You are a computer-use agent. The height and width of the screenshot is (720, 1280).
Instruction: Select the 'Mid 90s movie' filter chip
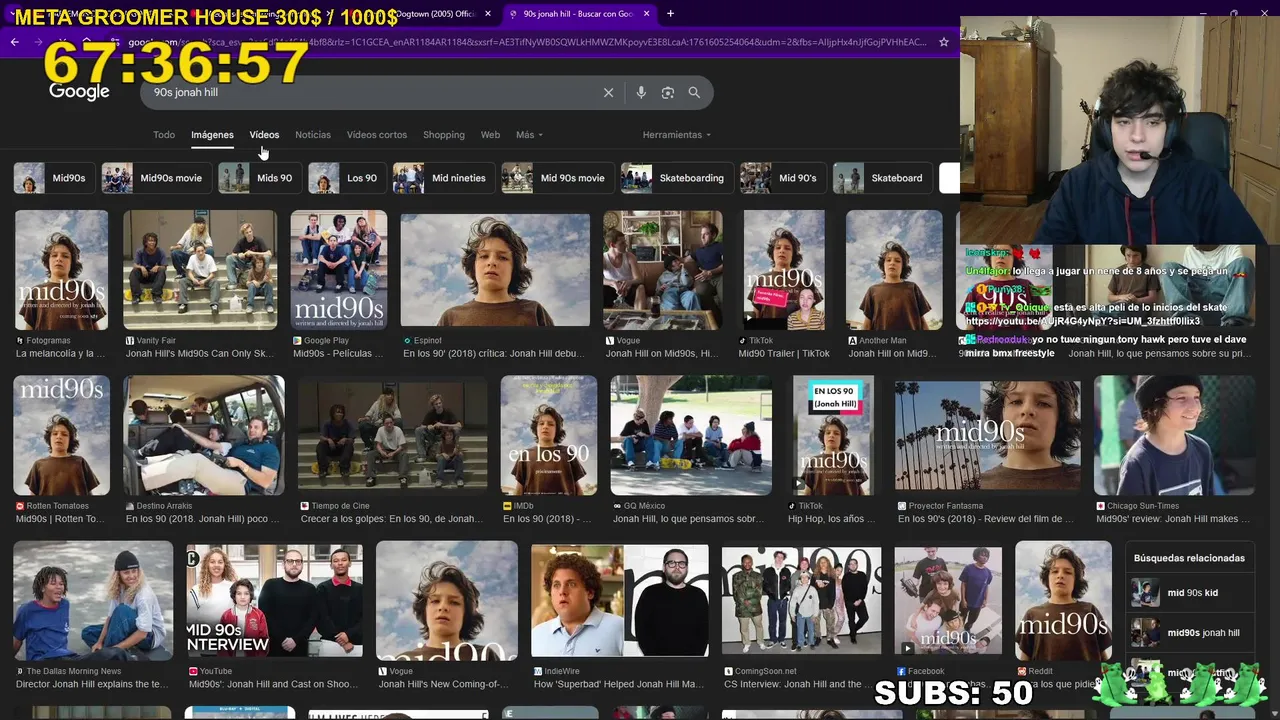coord(556,178)
